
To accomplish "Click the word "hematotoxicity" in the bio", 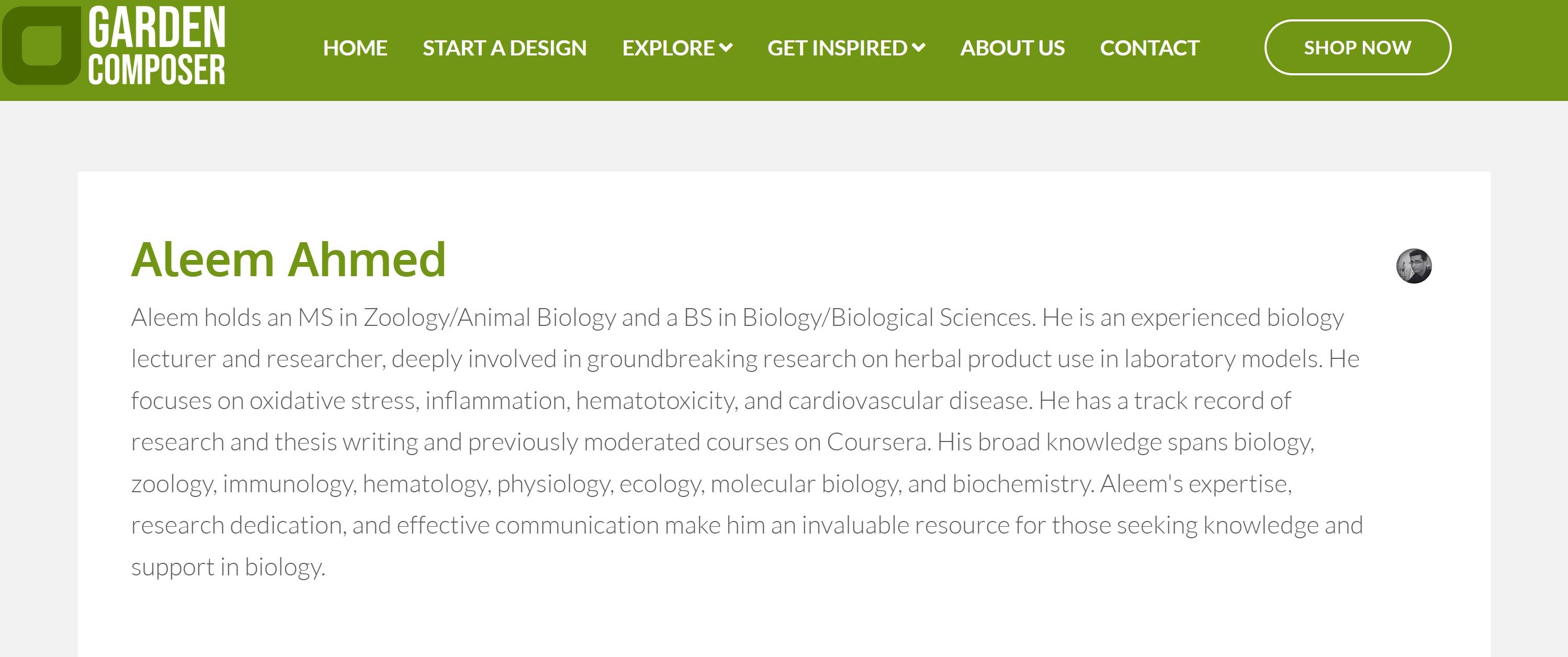I will tap(655, 401).
